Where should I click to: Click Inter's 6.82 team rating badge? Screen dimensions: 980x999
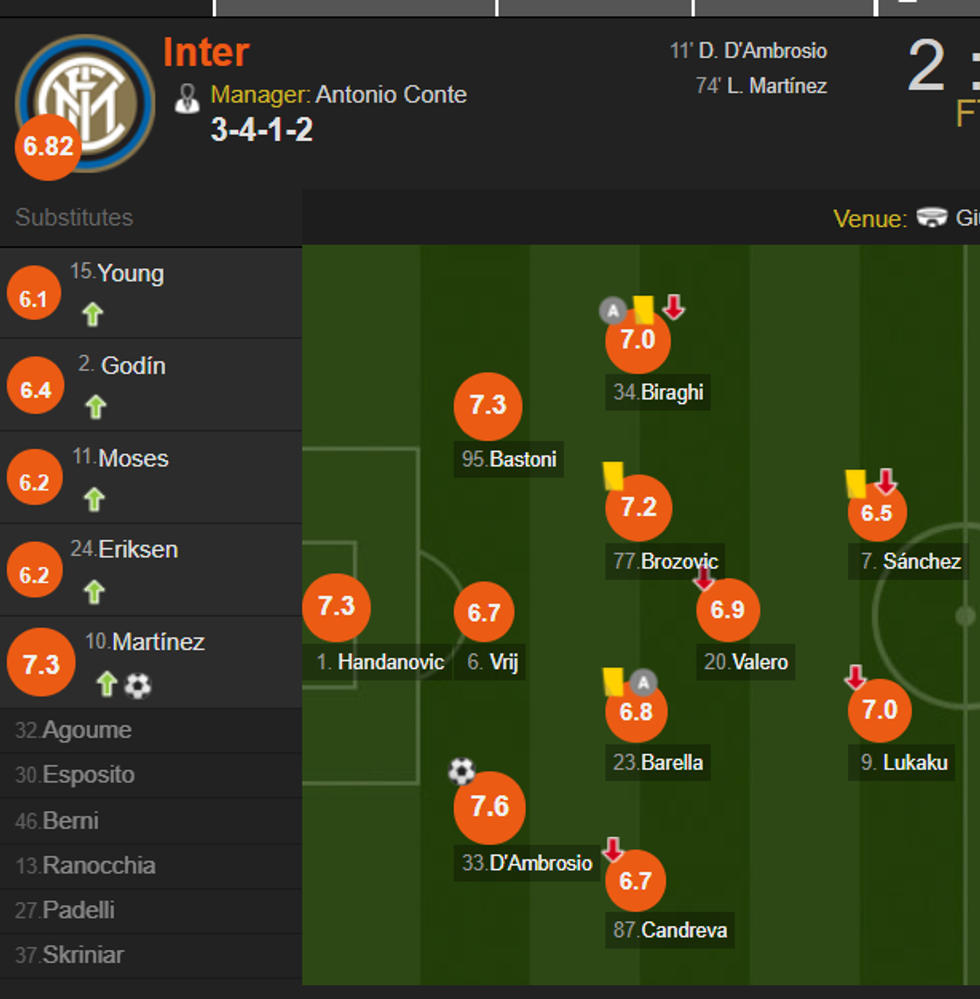click(48, 147)
